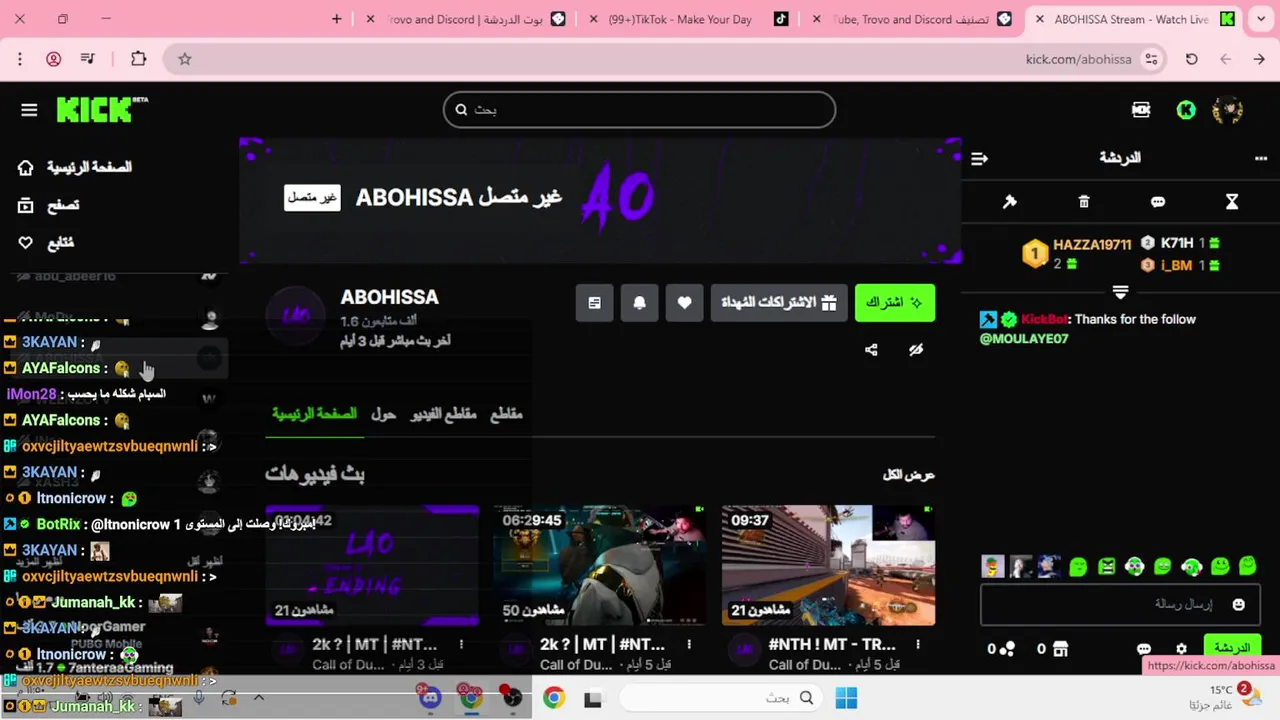
Task: Toggle the crossed-eye hide icon
Action: 916,350
